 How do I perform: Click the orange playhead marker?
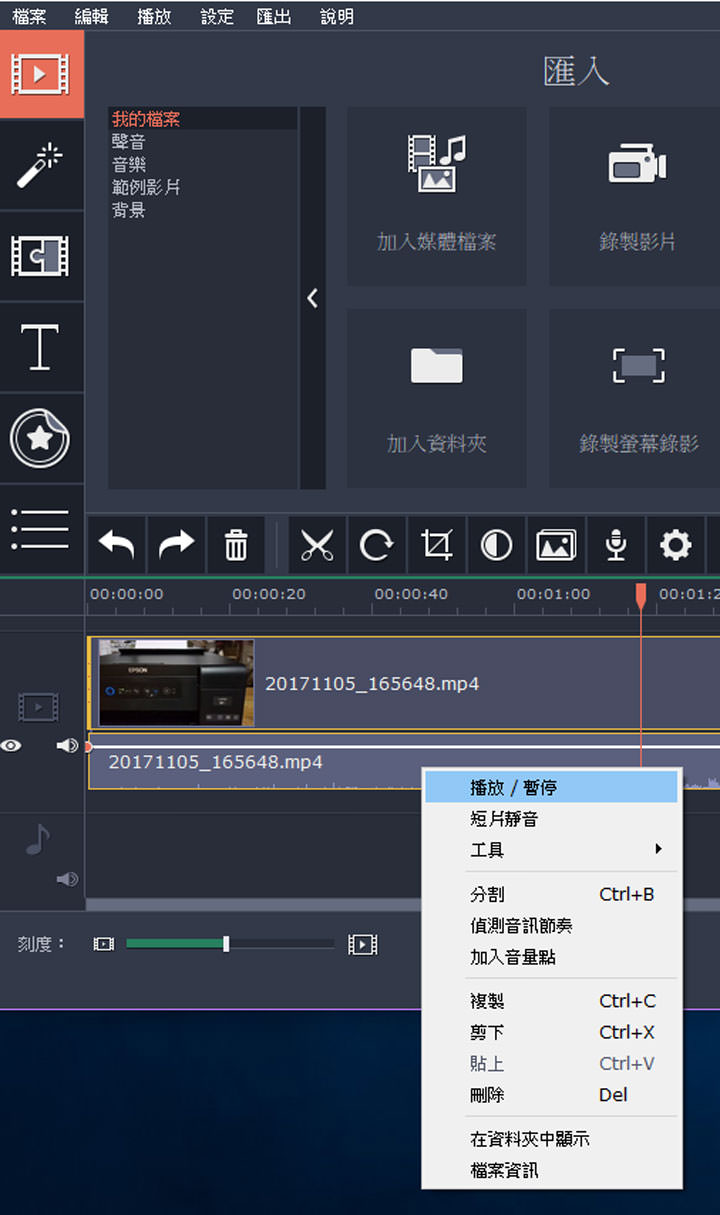click(x=641, y=596)
